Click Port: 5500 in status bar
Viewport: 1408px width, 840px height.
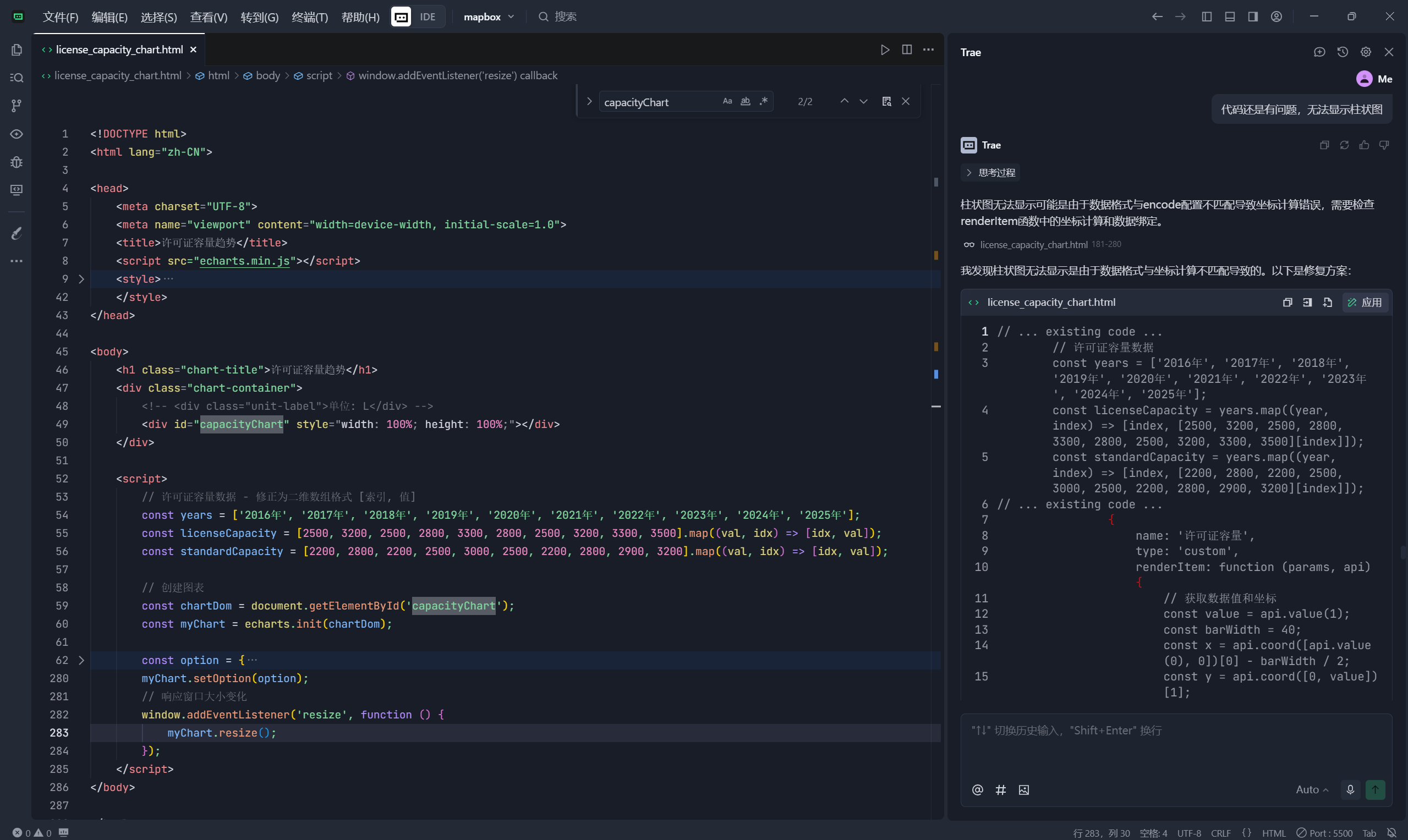click(x=1324, y=833)
